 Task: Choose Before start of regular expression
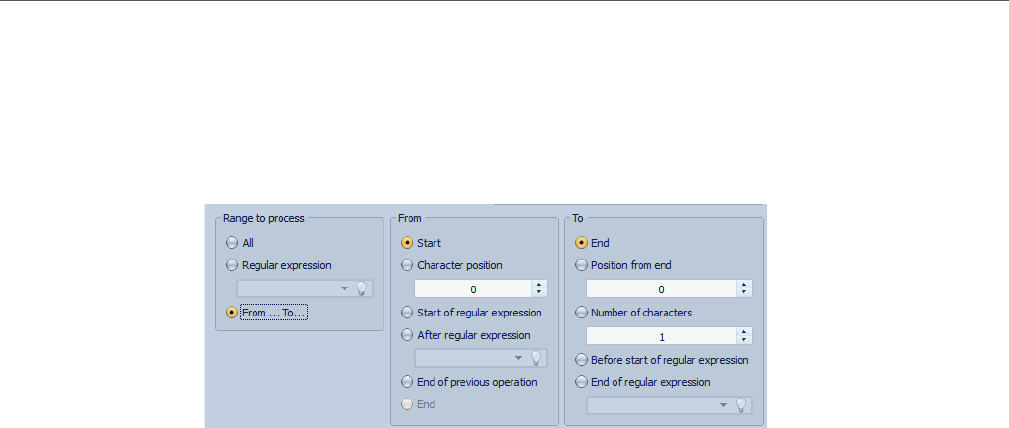[581, 359]
